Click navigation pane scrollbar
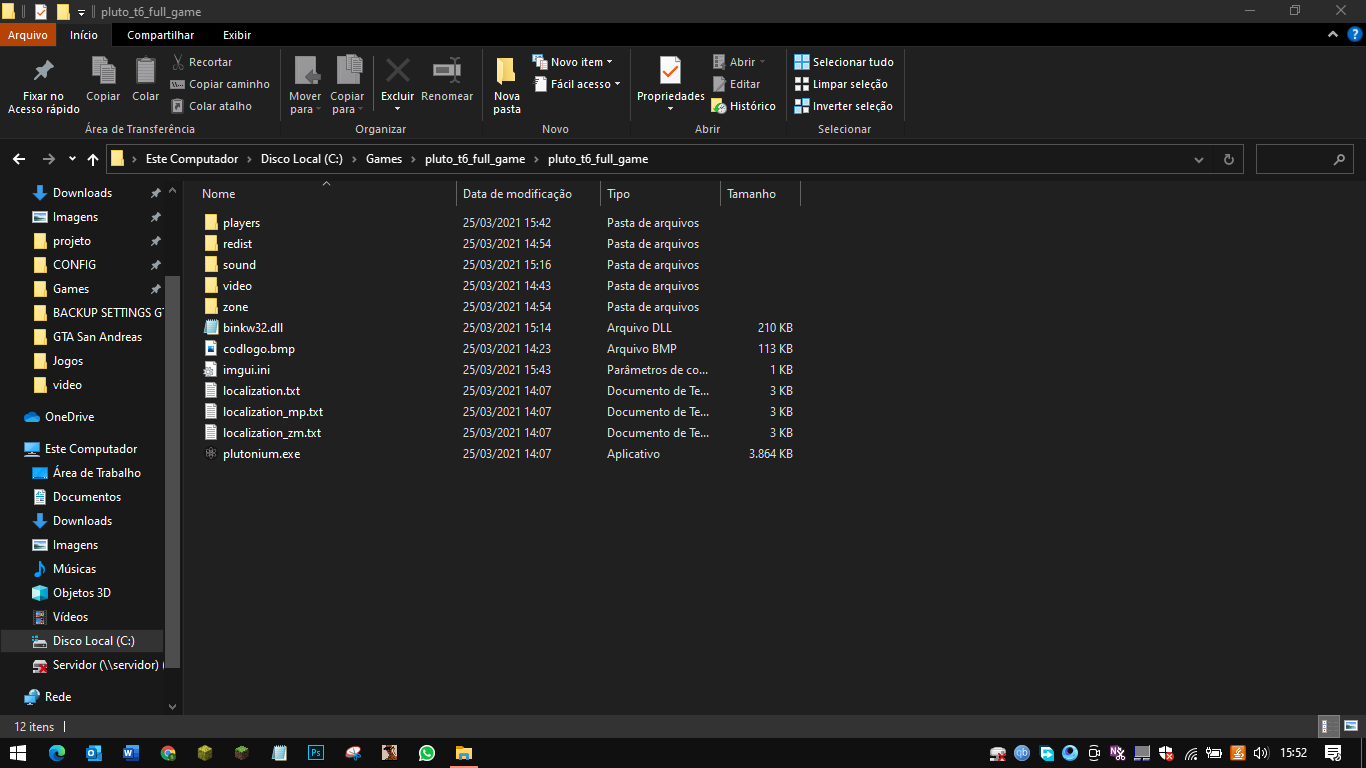Image resolution: width=1366 pixels, height=768 pixels. point(172,470)
